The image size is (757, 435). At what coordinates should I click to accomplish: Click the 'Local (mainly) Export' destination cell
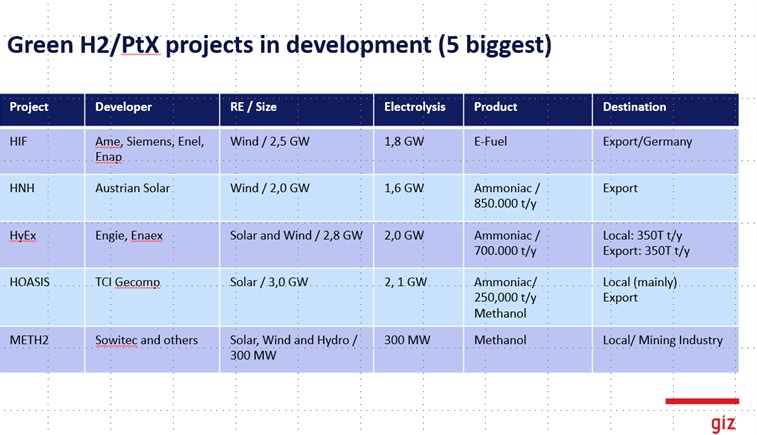point(666,297)
